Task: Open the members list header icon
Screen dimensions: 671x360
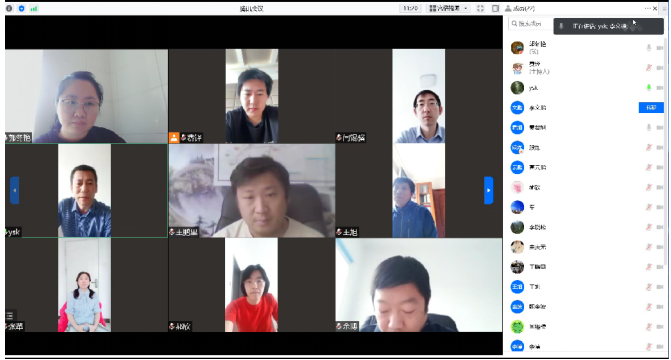Action: [508, 8]
